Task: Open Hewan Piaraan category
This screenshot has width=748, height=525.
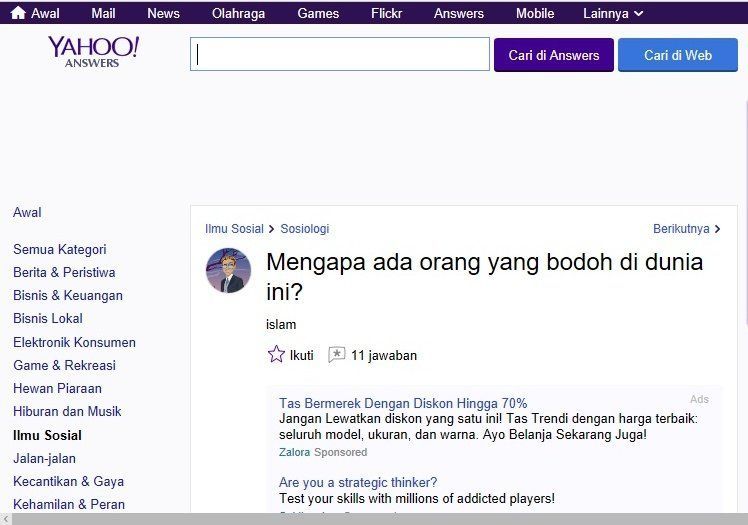Action: pos(57,389)
